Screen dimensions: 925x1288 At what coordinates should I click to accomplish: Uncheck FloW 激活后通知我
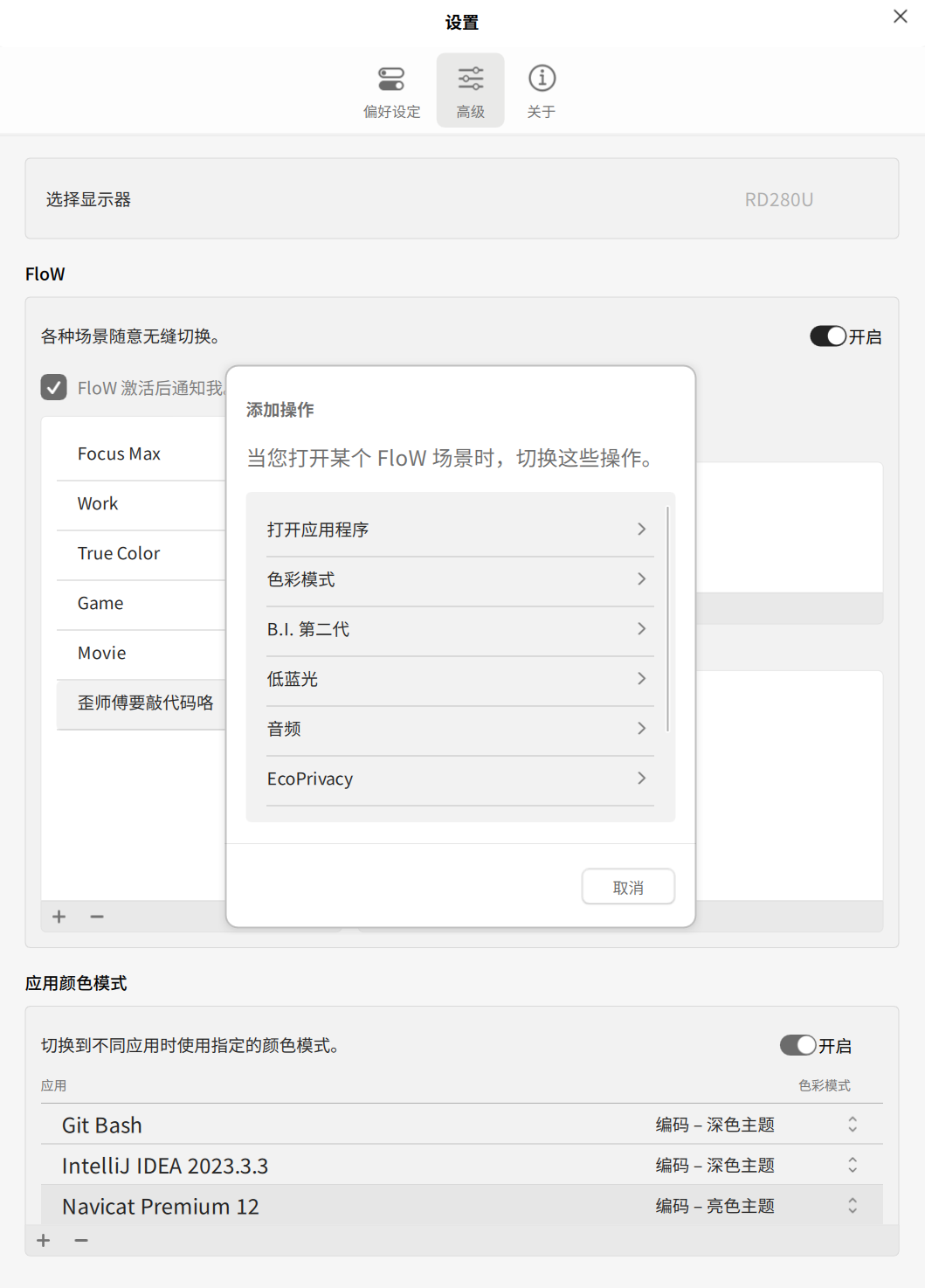[53, 387]
